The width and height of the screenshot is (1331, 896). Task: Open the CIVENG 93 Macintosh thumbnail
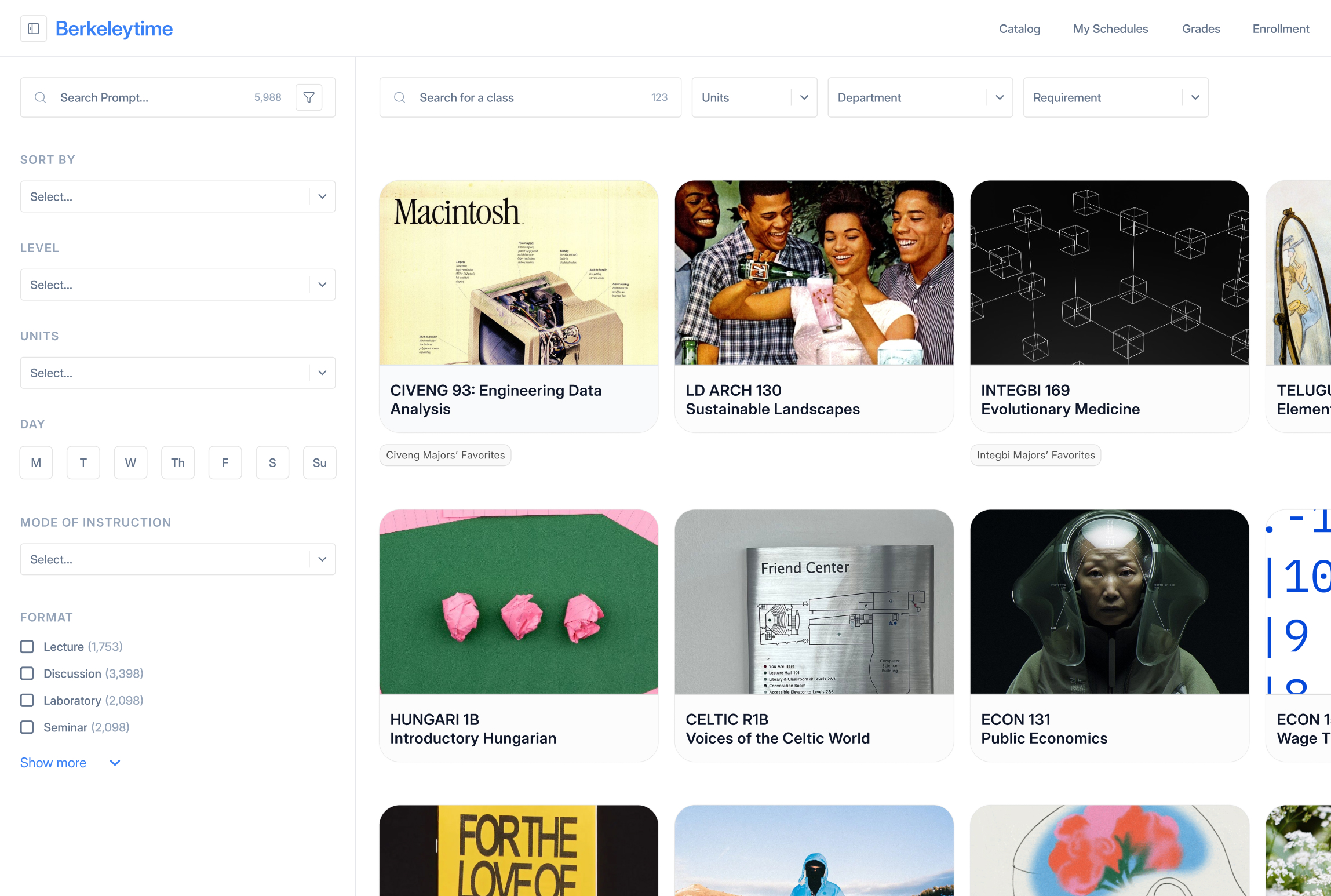pyautogui.click(x=519, y=272)
